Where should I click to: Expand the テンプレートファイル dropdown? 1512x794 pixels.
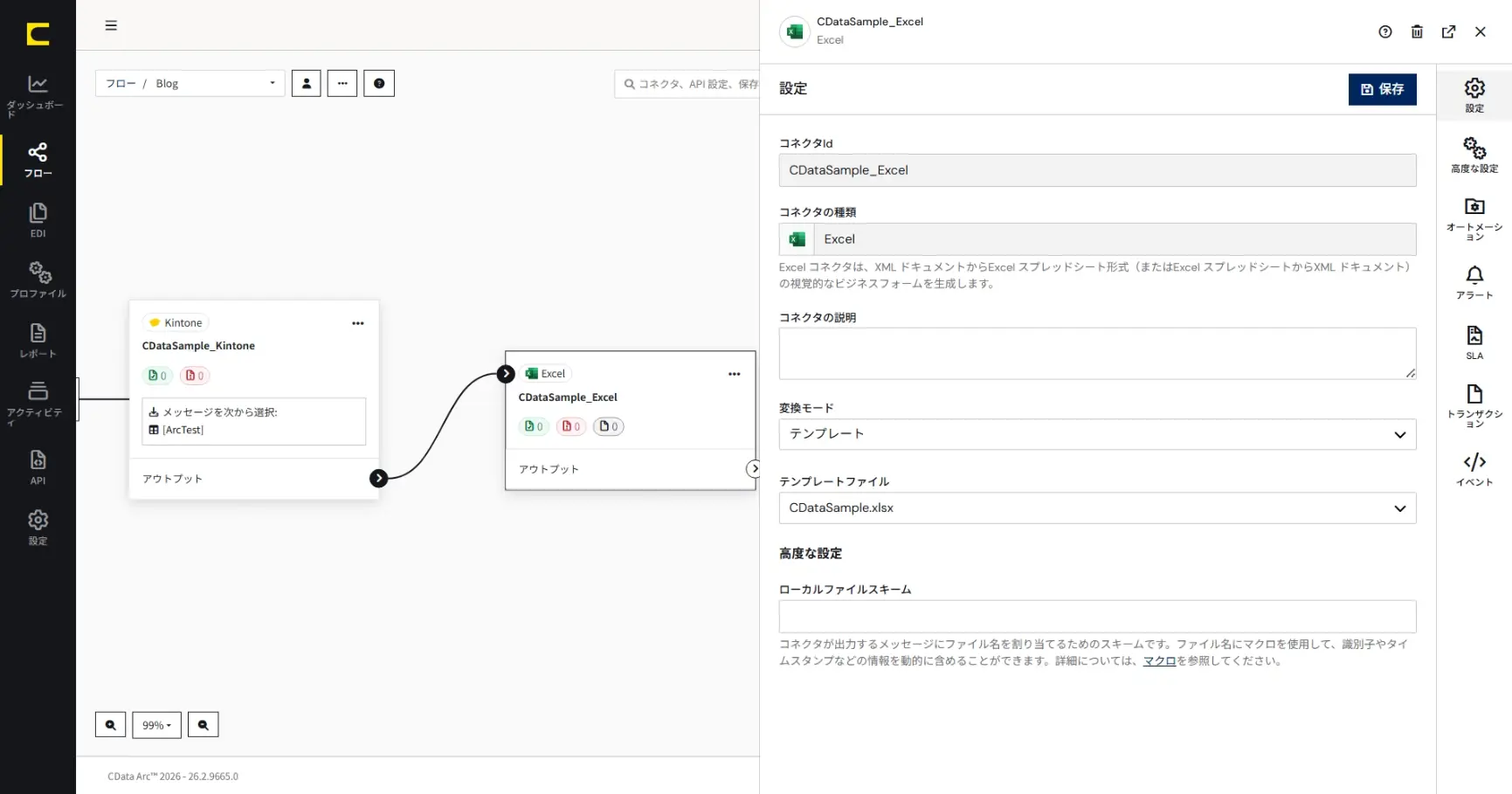tap(1097, 508)
